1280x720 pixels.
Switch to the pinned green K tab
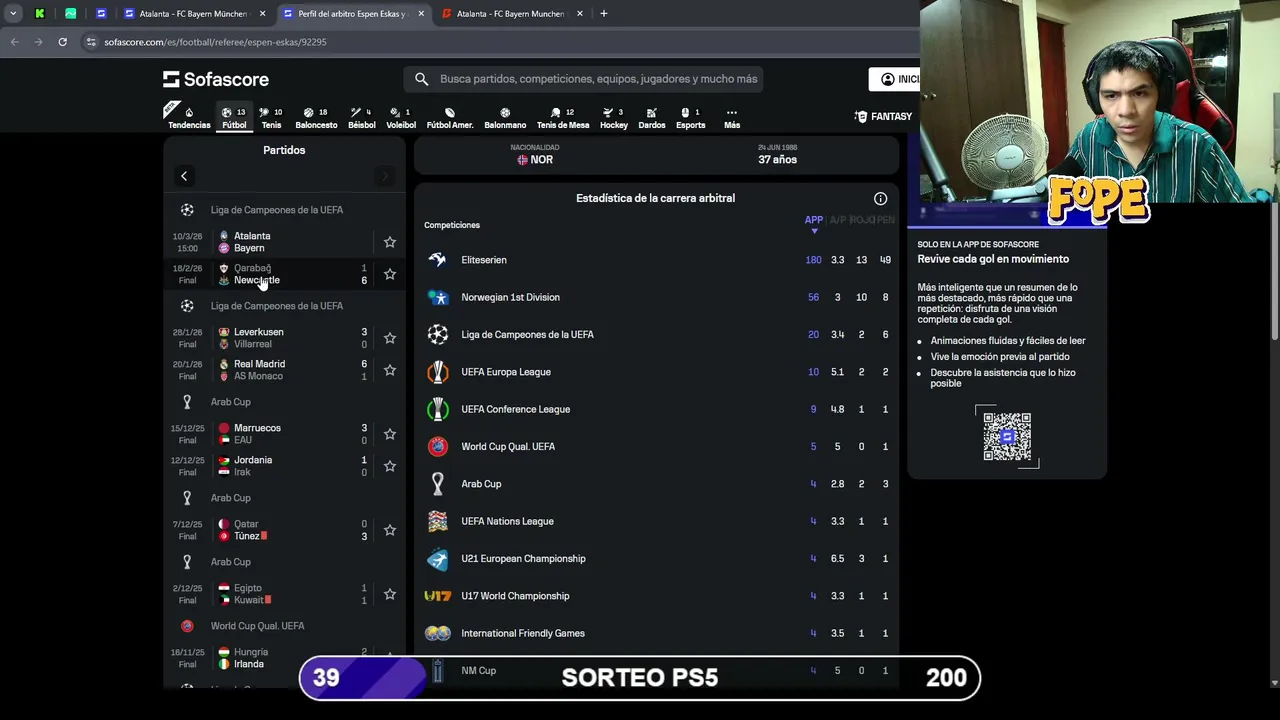(x=39, y=14)
